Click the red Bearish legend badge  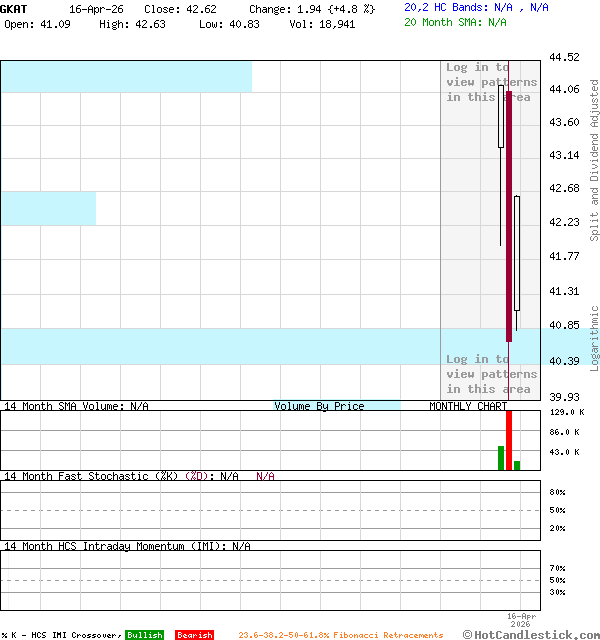point(194,635)
